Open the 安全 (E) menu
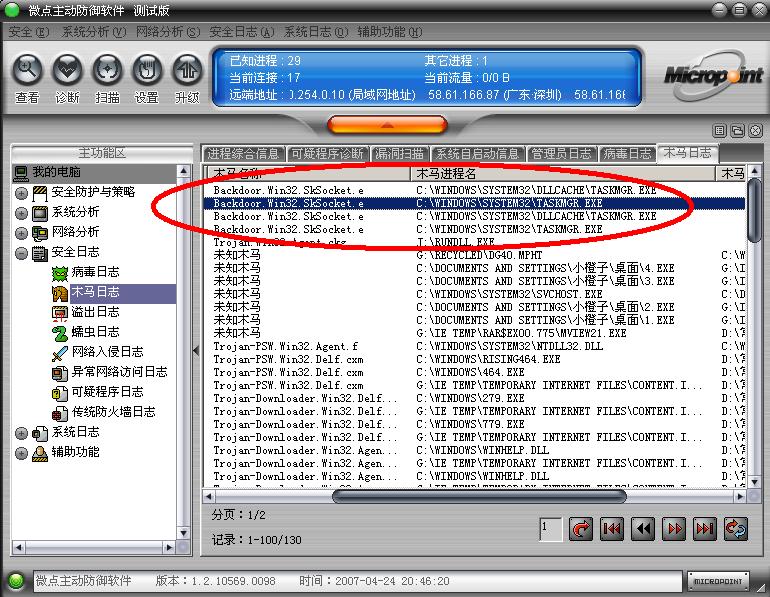 click(x=29, y=32)
